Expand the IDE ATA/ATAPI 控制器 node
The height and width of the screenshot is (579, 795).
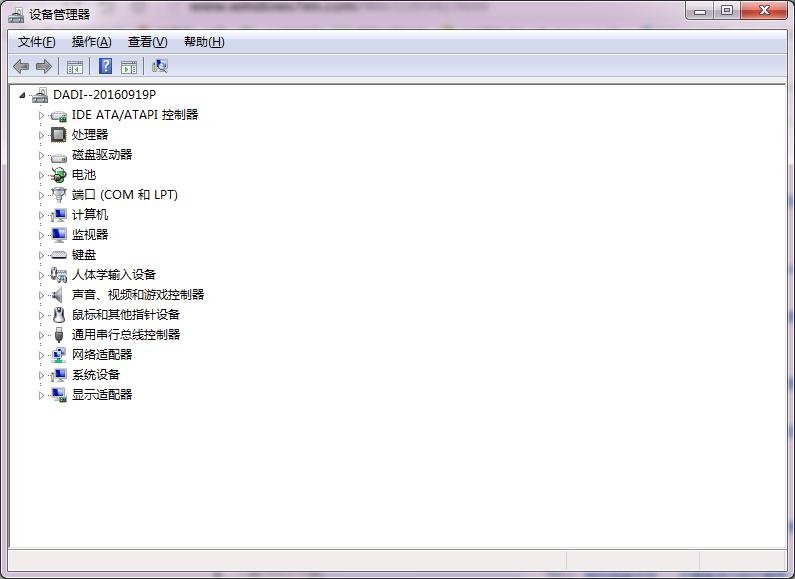[42, 115]
